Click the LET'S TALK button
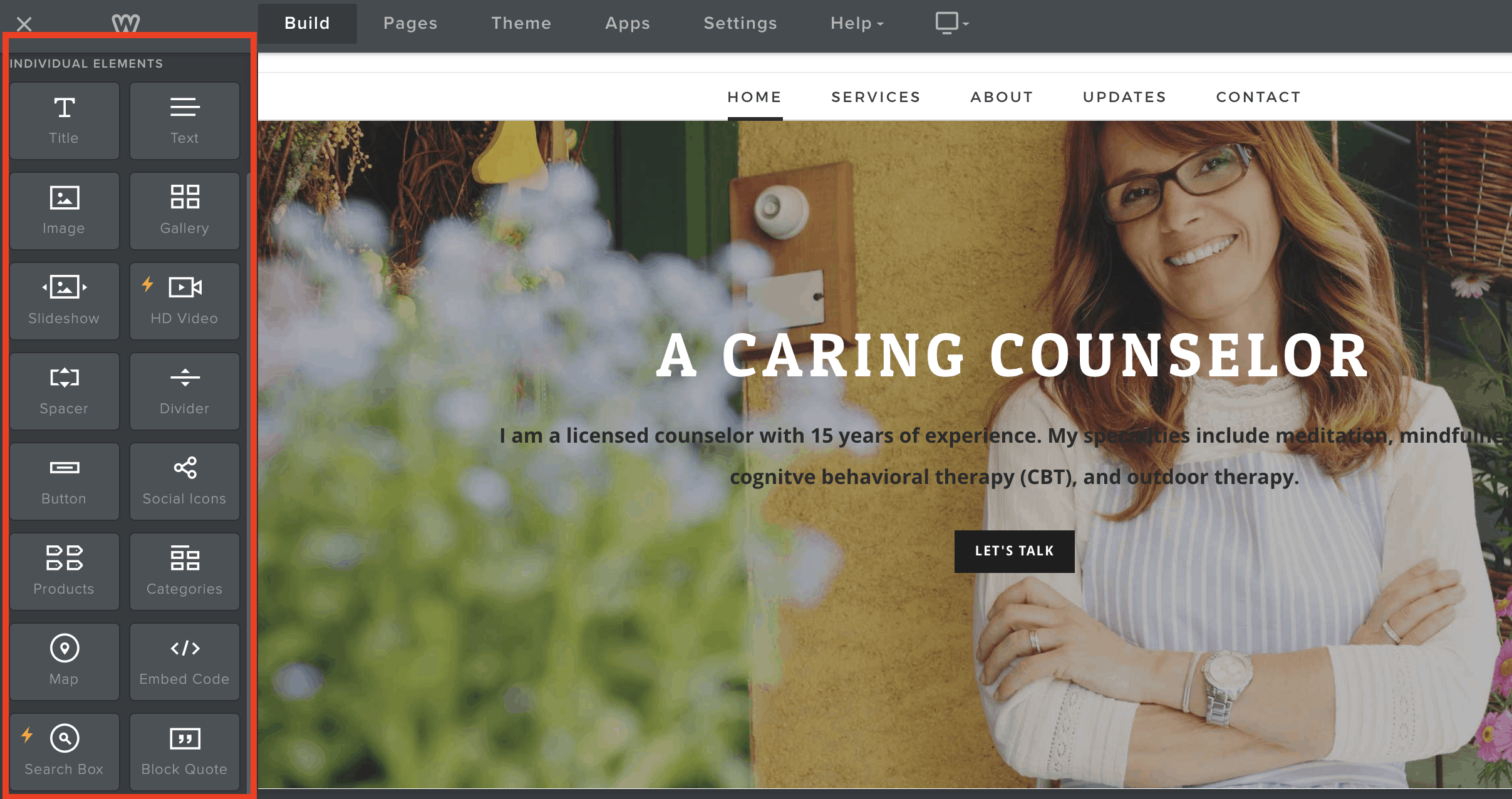Image resolution: width=1512 pixels, height=799 pixels. [1014, 551]
